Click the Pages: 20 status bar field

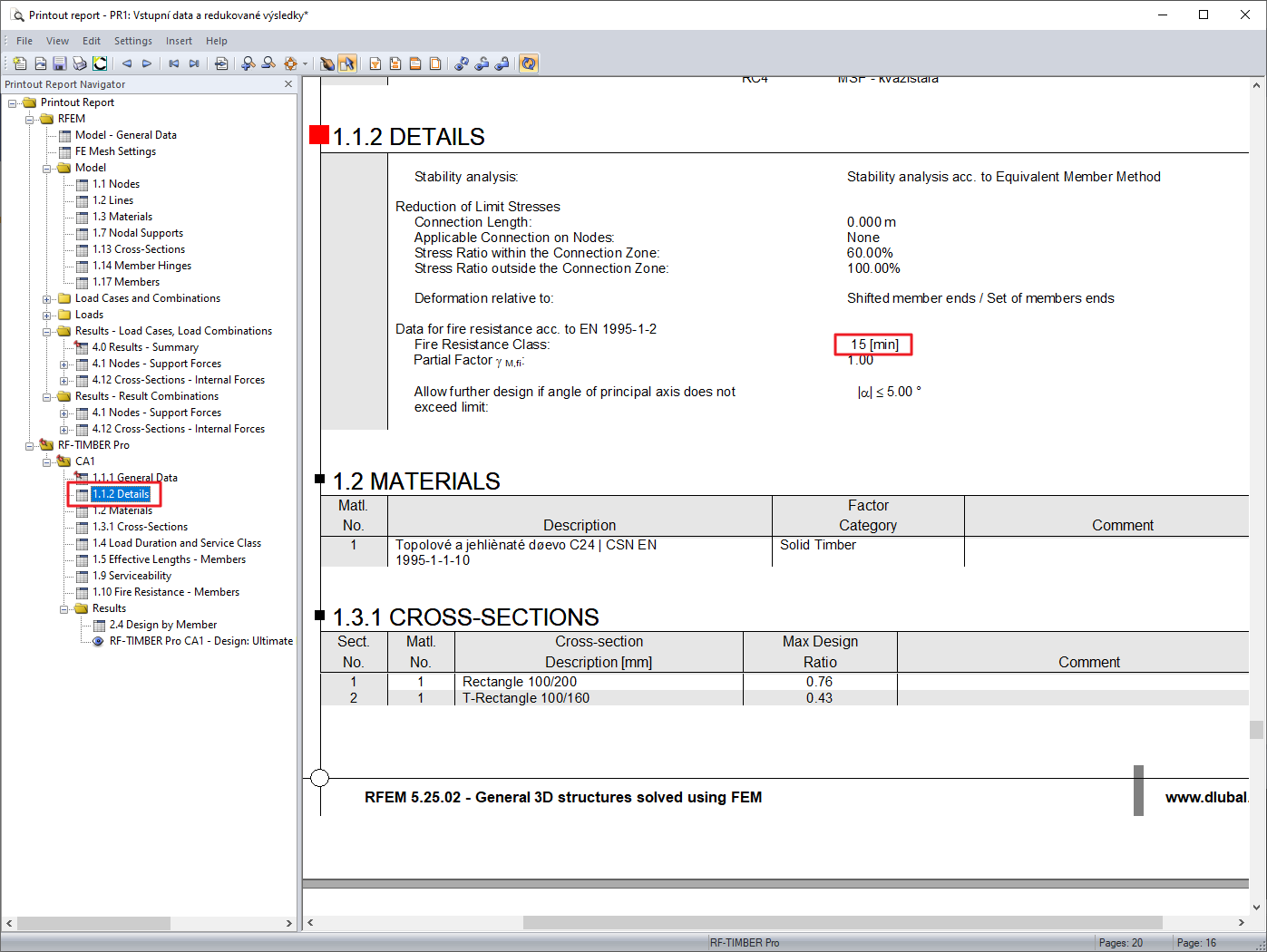click(x=1122, y=942)
